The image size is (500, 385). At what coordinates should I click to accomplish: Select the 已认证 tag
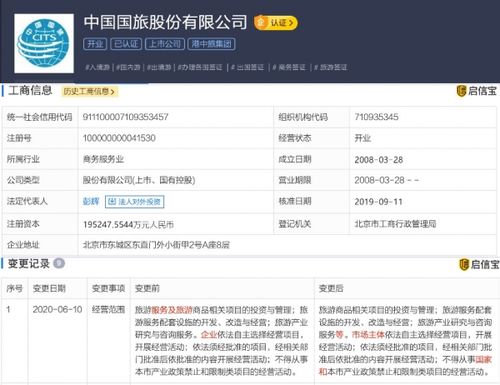coord(126,44)
